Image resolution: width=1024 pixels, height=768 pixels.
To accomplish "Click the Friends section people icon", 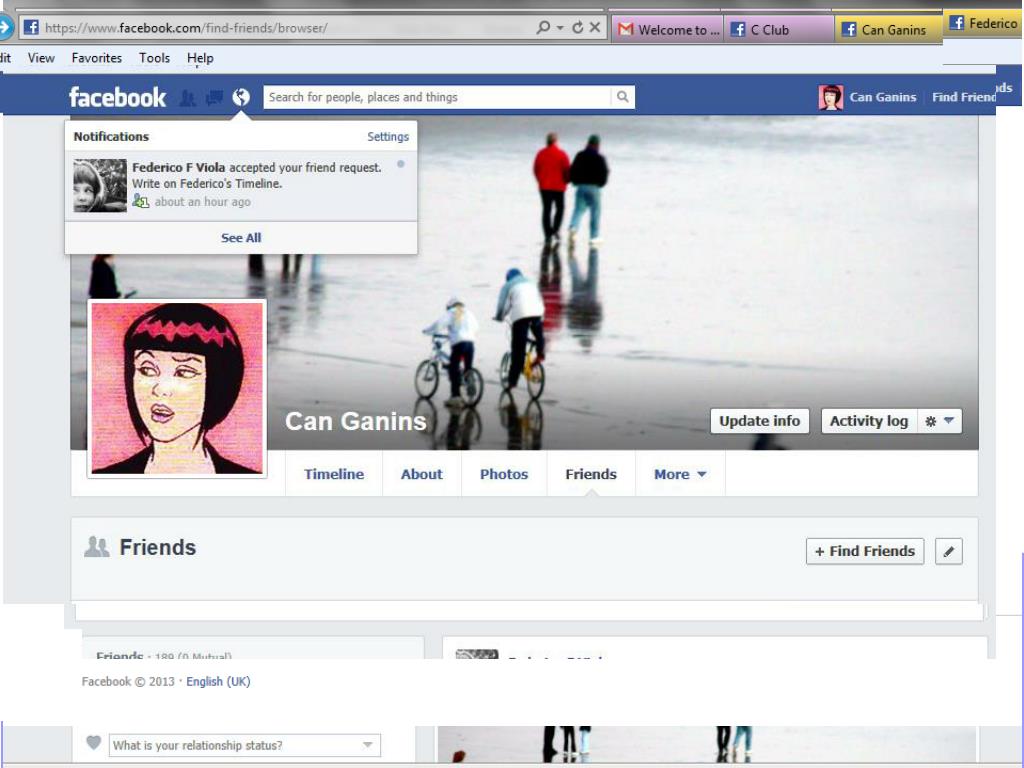I will tap(97, 547).
